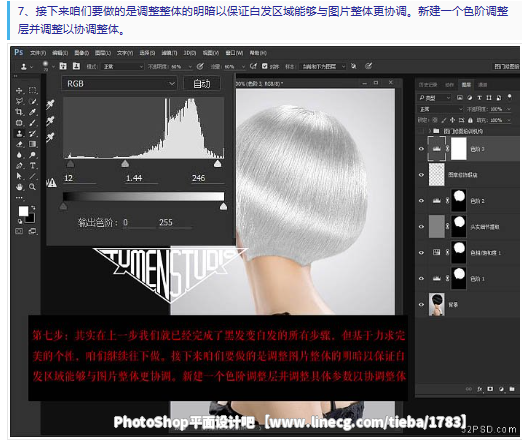Select the Pen tool

click(x=19, y=166)
